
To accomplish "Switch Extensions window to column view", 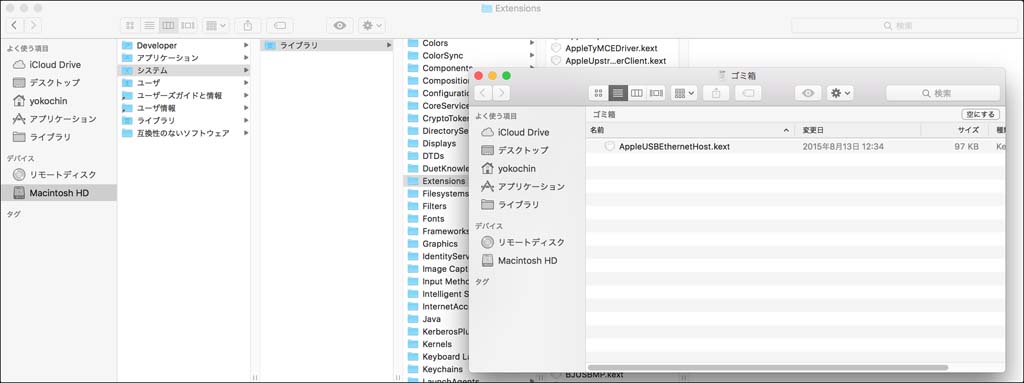I will [168, 25].
